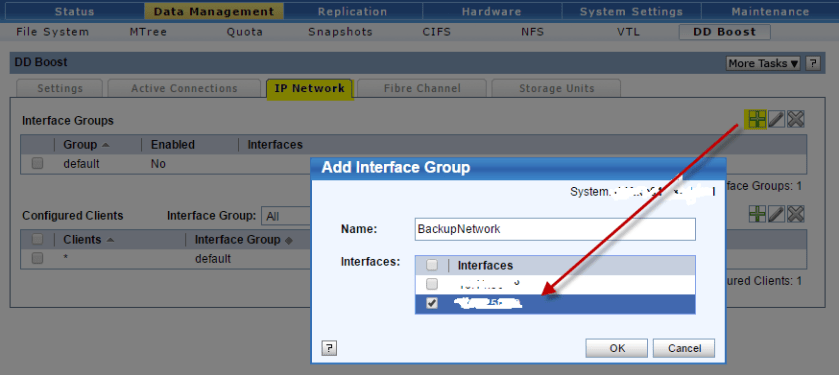Delete the configured client using the X icon
The image size is (839, 375).
pos(796,215)
